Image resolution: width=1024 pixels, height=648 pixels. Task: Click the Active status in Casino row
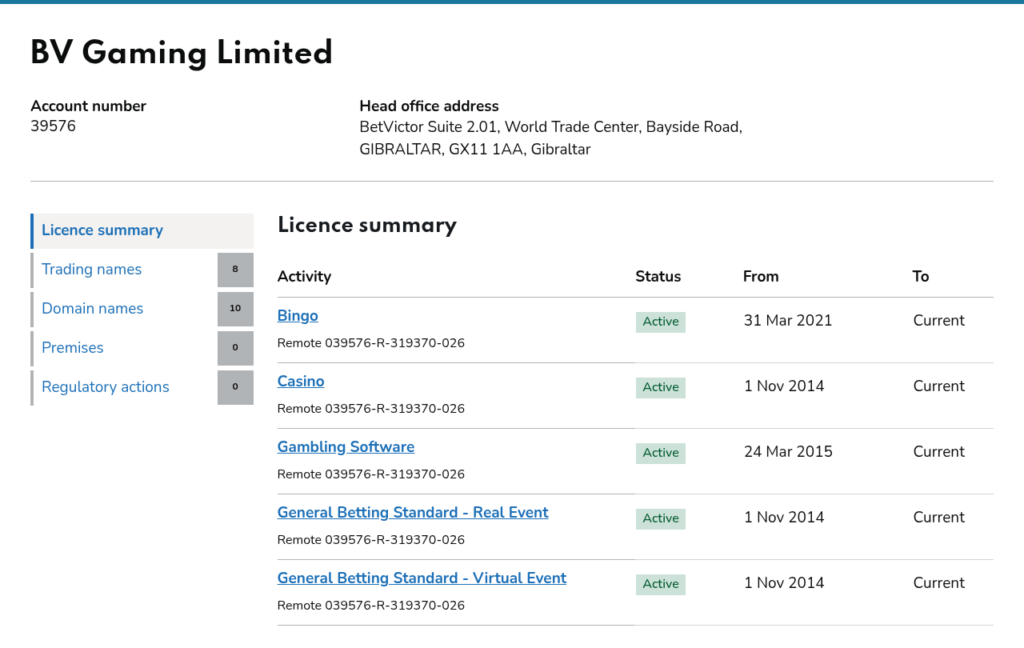coord(660,387)
